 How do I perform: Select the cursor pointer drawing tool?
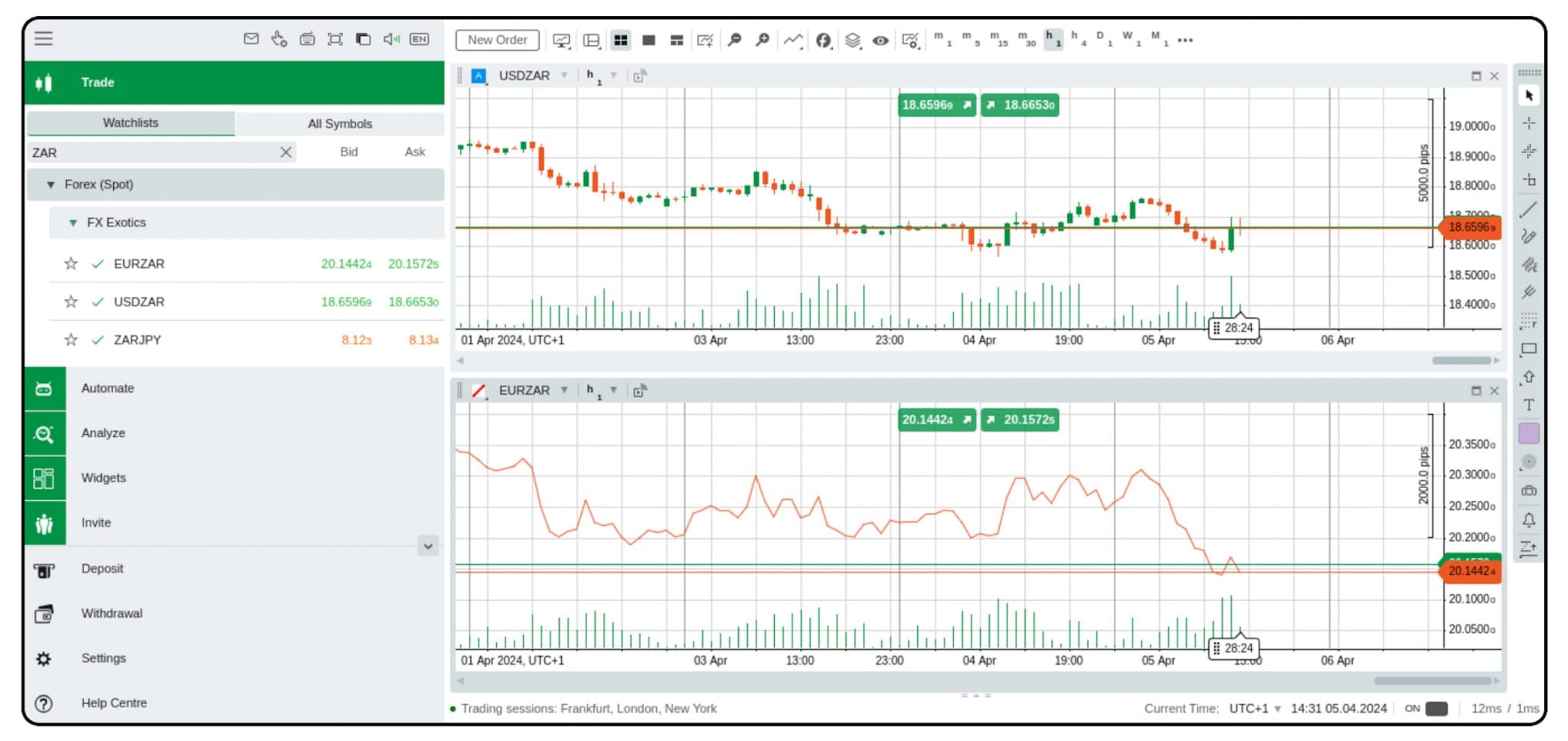coord(1529,96)
